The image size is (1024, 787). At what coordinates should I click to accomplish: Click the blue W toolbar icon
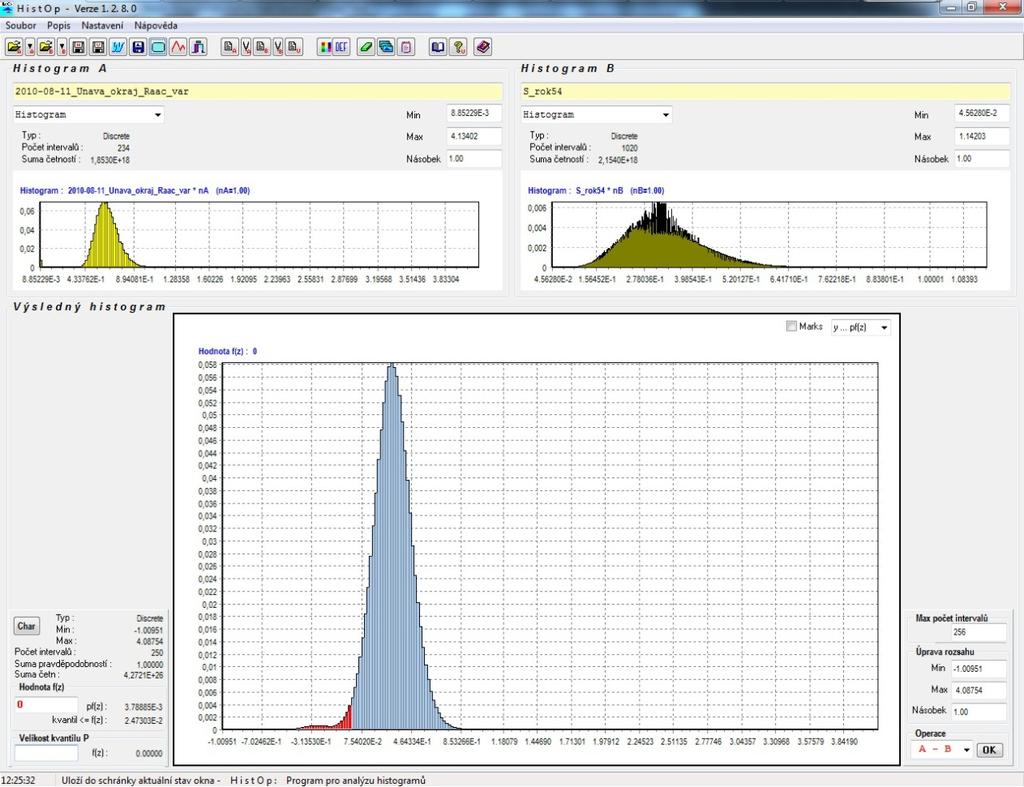tap(118, 47)
